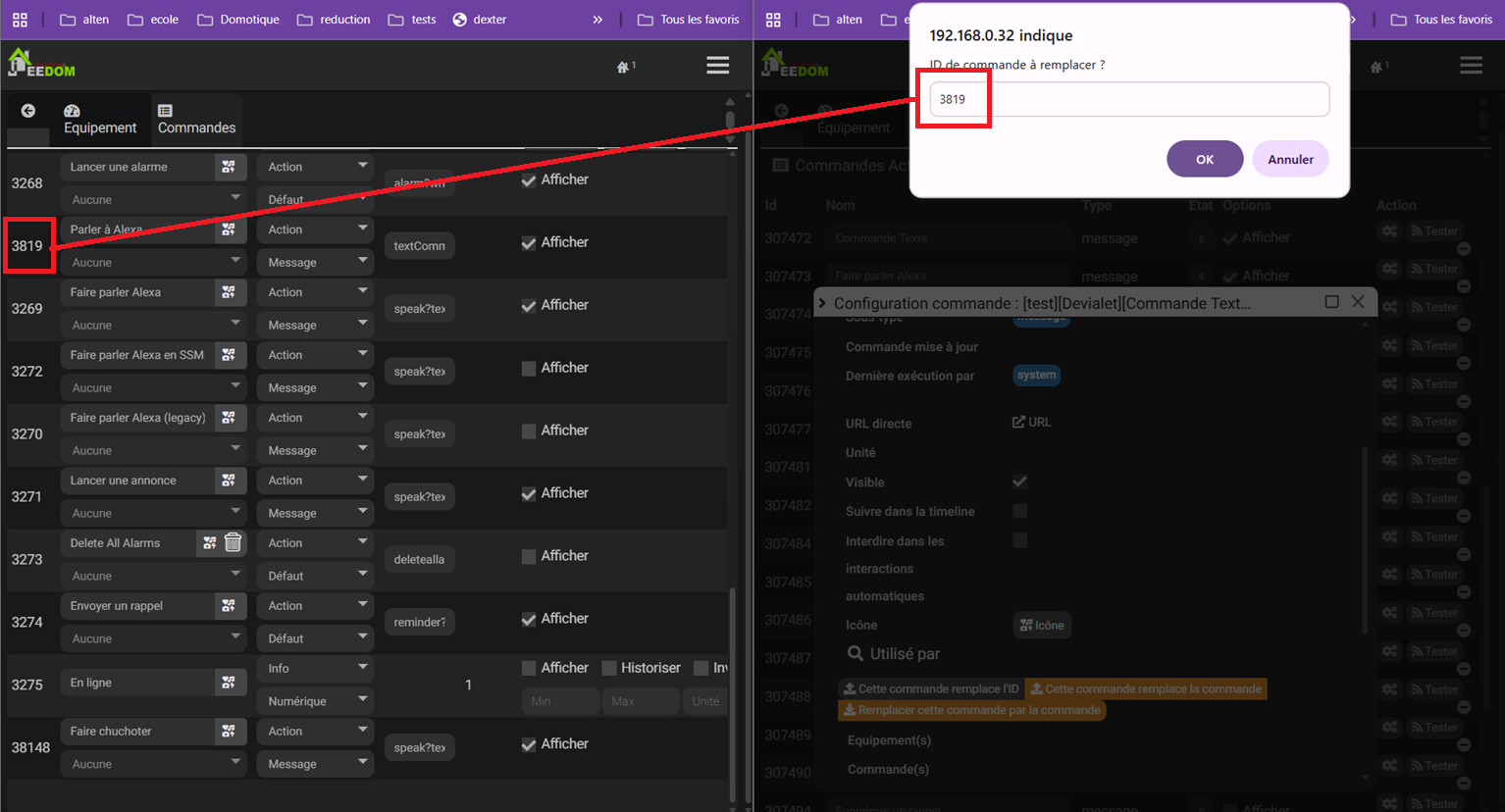Viewport: 1505px width, 812px height.
Task: Choose icon for Envoyer un rappel command
Action: (229, 606)
